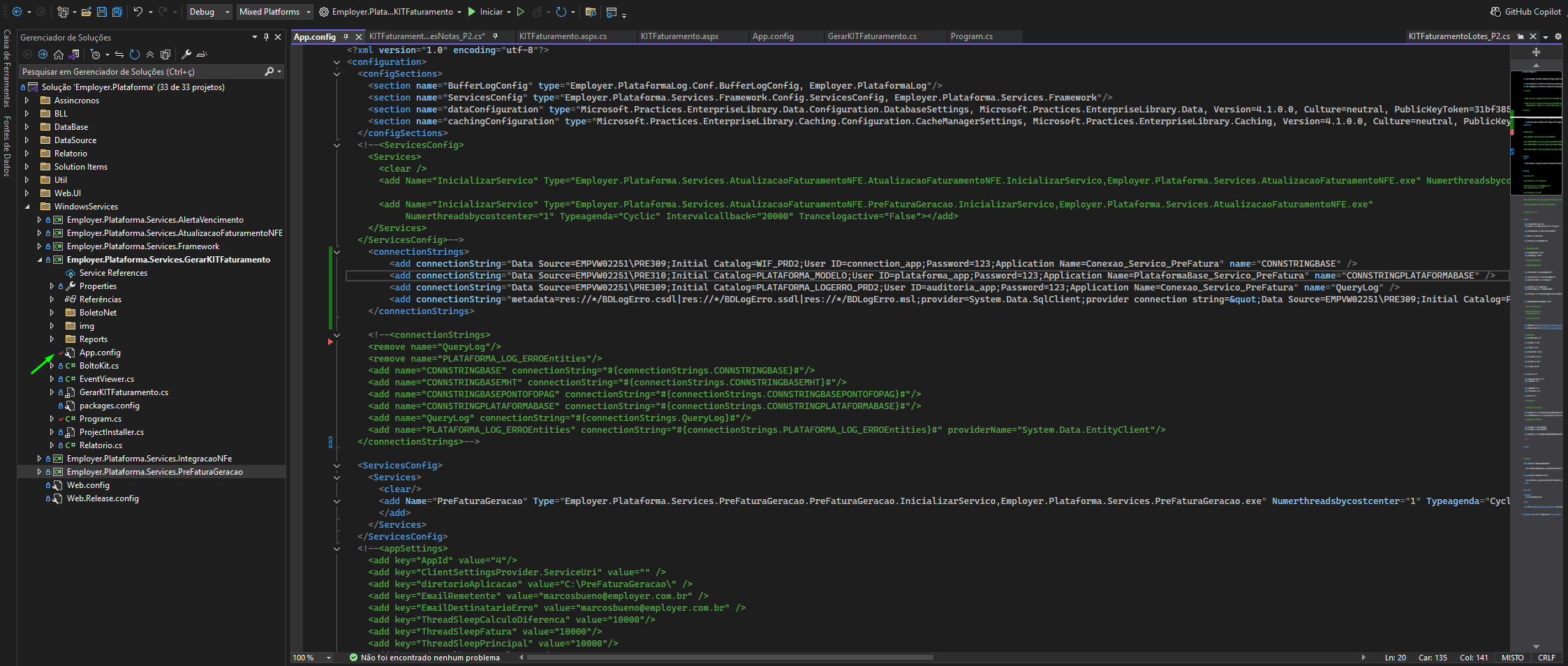
Task: Open the Find in Files folder icon
Action: (x=591, y=12)
